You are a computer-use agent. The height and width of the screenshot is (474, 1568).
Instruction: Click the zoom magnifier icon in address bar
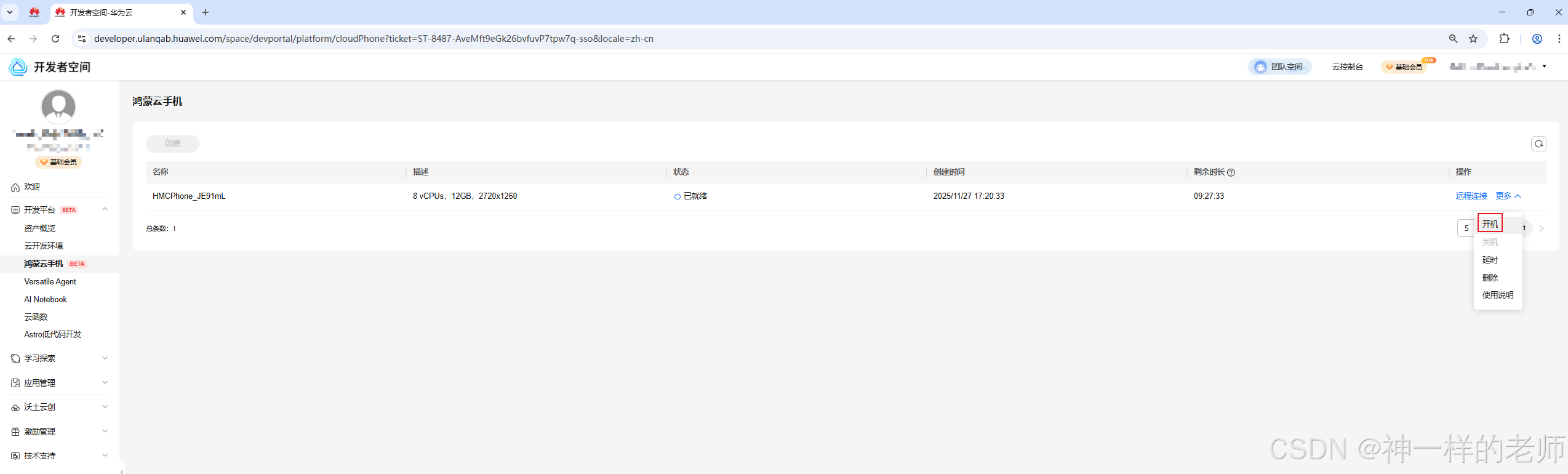pos(1453,39)
